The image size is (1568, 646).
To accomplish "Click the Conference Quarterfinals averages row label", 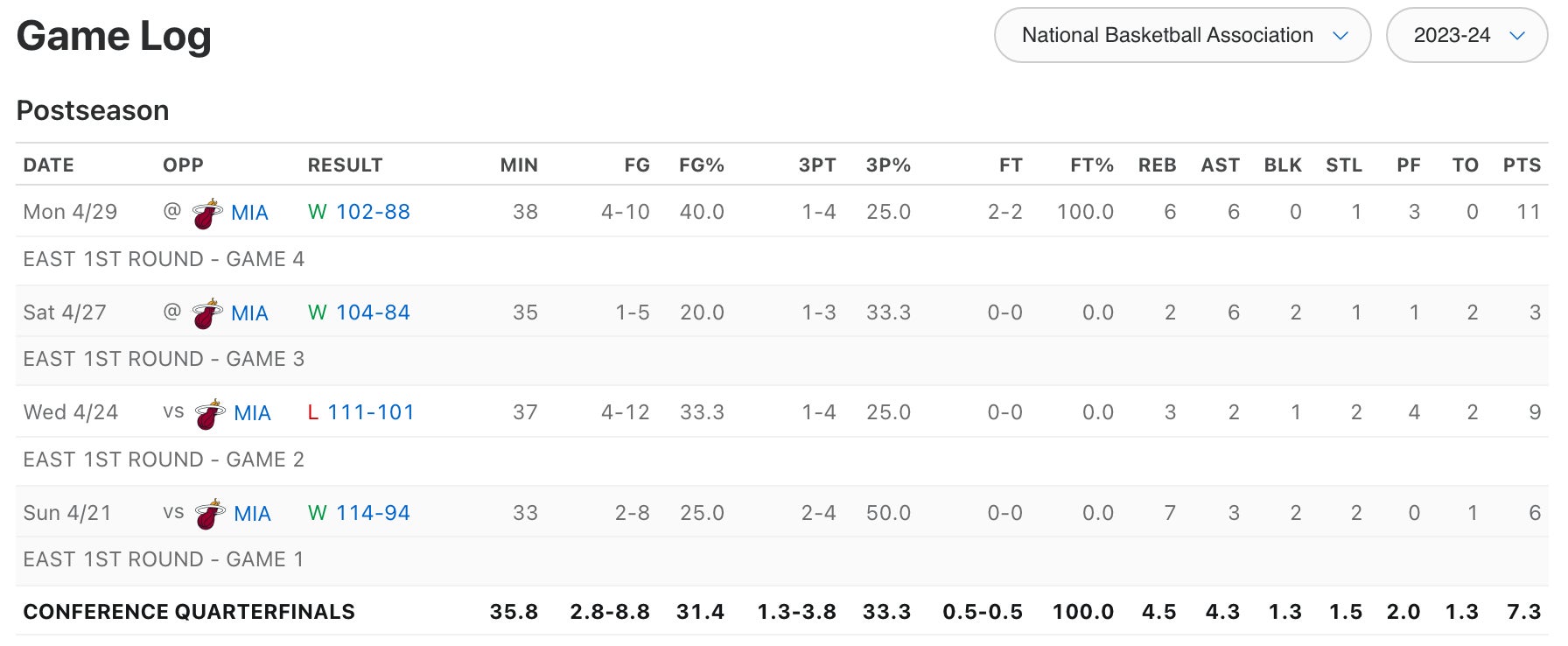I will 189,612.
